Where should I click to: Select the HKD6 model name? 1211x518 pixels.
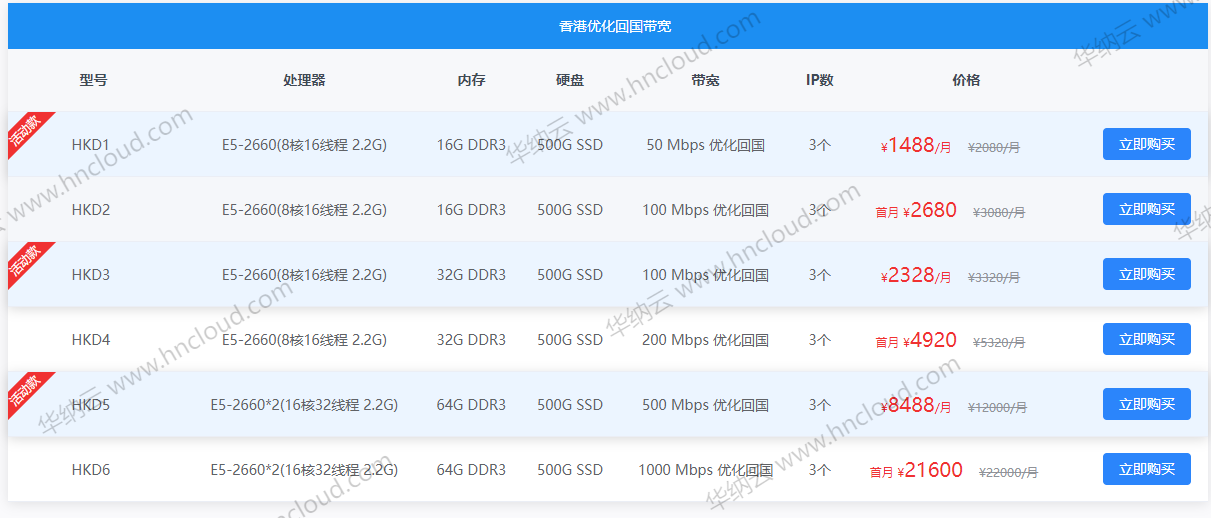[91, 470]
